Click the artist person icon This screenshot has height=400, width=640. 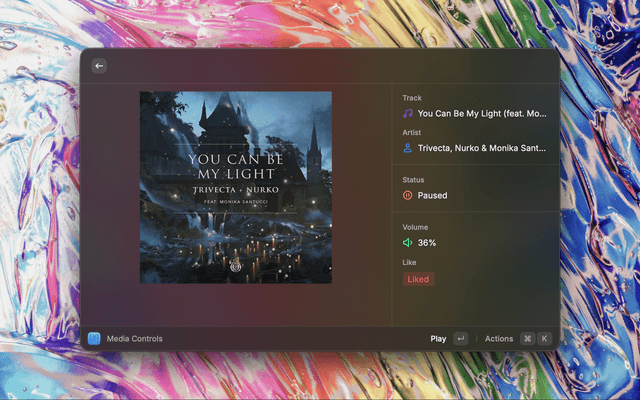coord(408,148)
